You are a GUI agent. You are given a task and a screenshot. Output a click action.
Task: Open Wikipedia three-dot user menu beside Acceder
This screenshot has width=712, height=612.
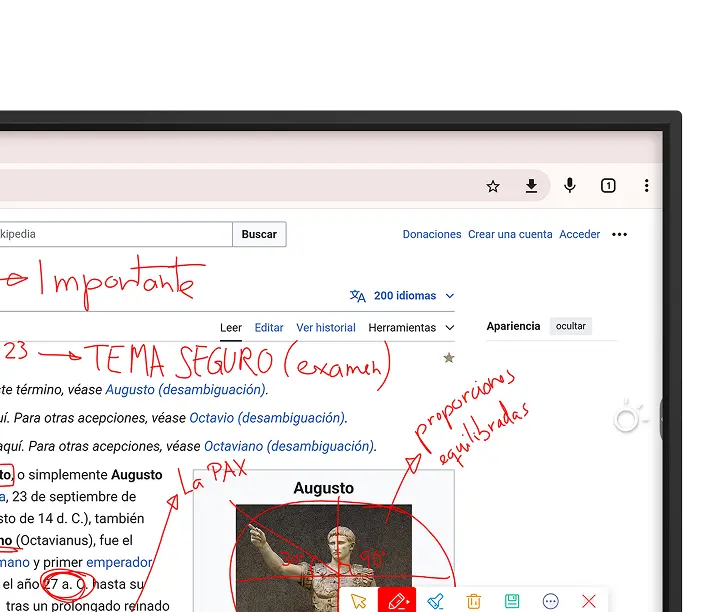(x=619, y=234)
